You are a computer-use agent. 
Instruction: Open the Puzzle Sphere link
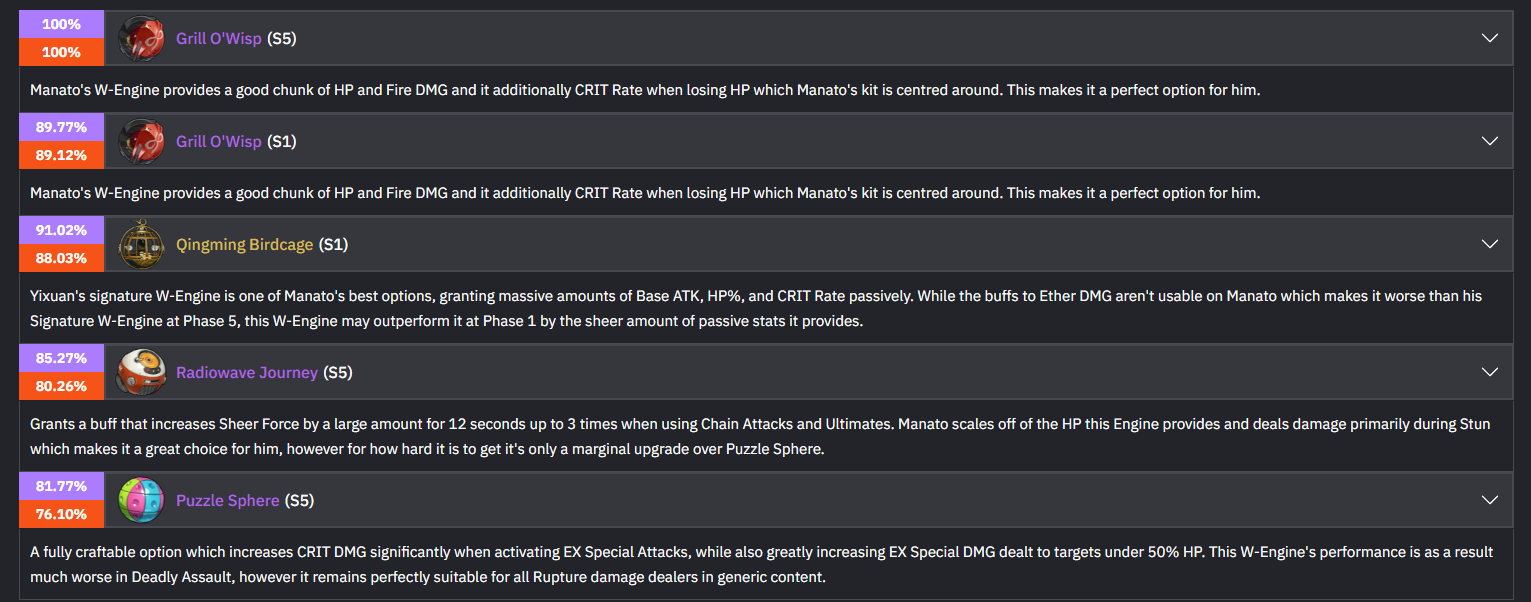pyautogui.click(x=227, y=501)
